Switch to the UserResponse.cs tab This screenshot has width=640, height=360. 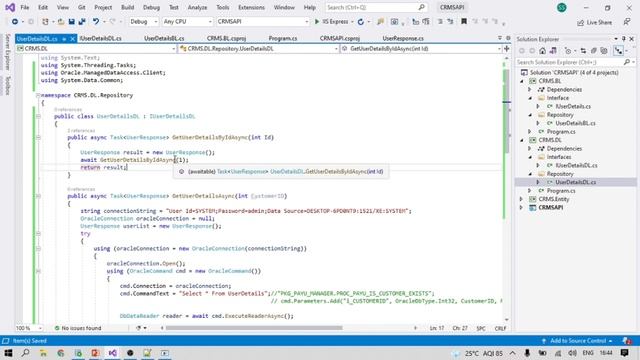coord(403,38)
